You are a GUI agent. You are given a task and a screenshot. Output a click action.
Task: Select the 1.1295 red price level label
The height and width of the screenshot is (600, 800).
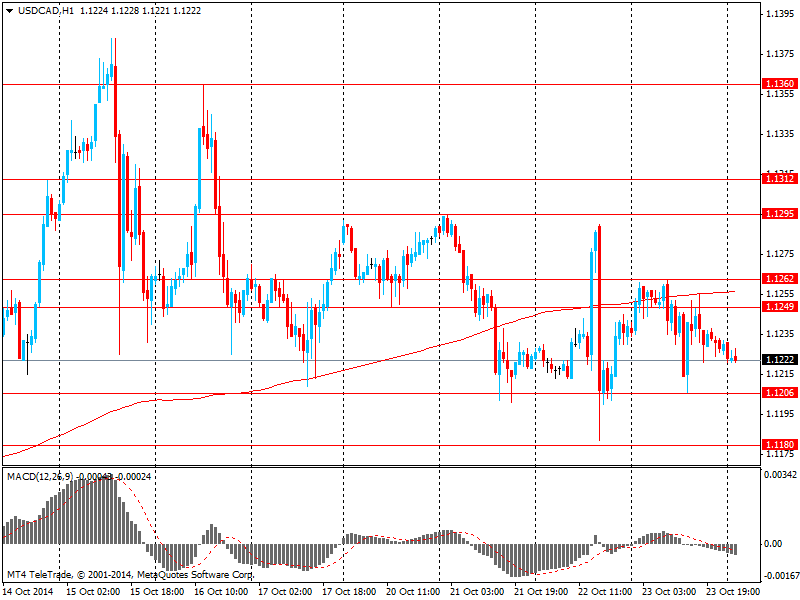tap(779, 213)
